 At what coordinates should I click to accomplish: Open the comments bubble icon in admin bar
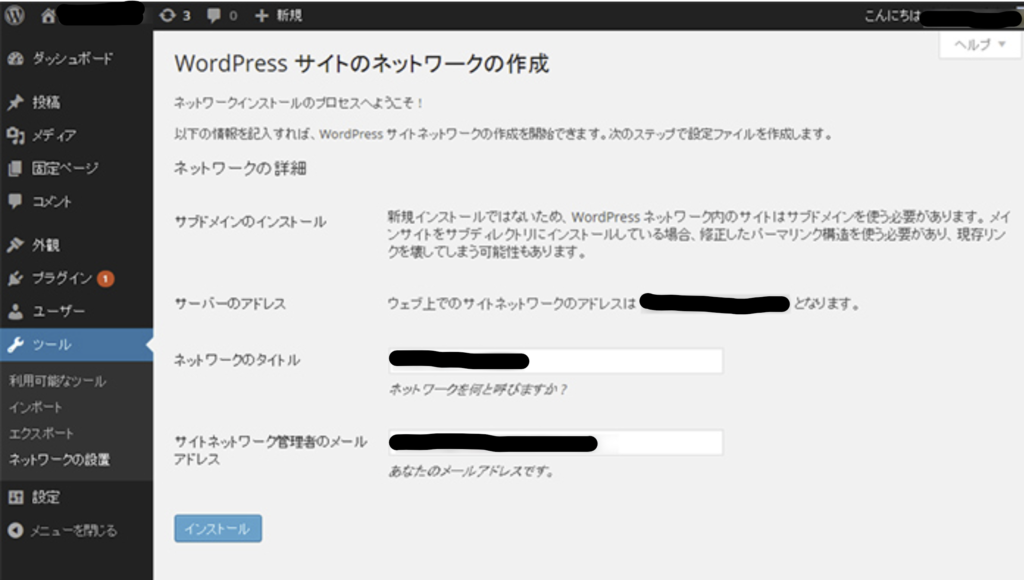tap(214, 15)
